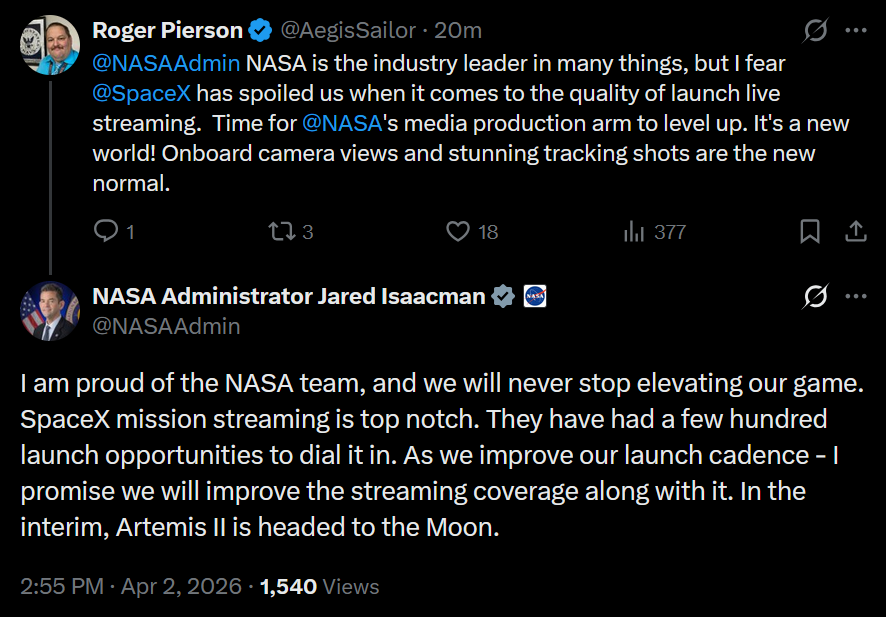Open Grok icon on NASA Administrator's post
Image resolution: width=886 pixels, height=617 pixels.
(x=816, y=297)
